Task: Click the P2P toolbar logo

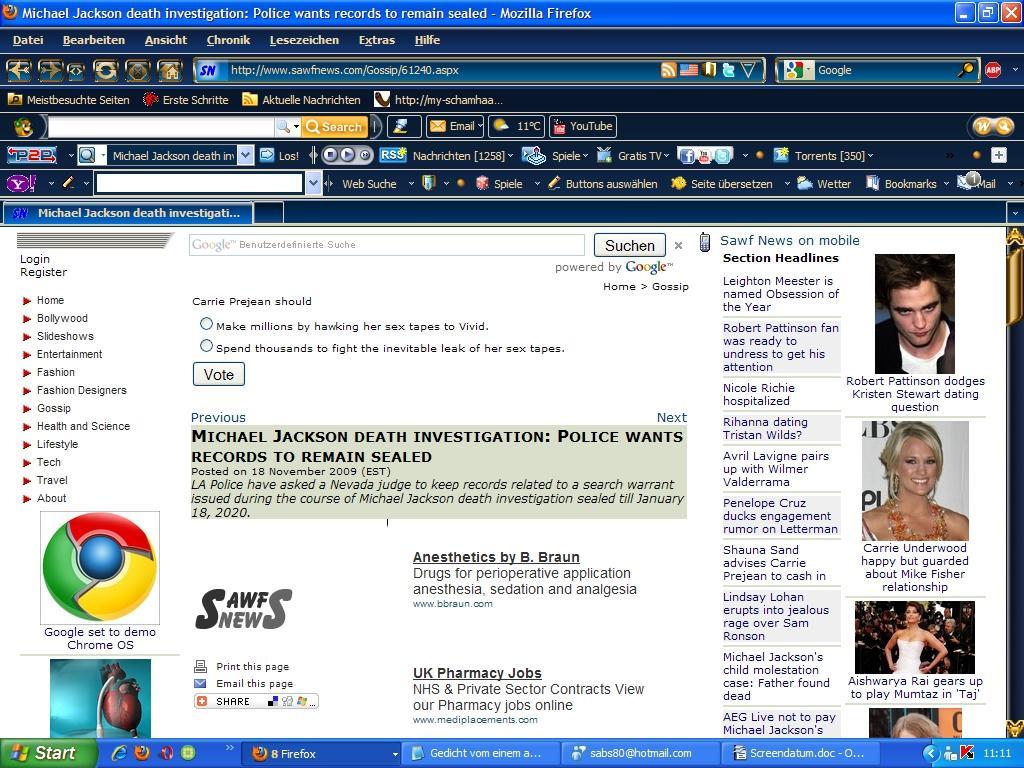Action: coord(31,155)
